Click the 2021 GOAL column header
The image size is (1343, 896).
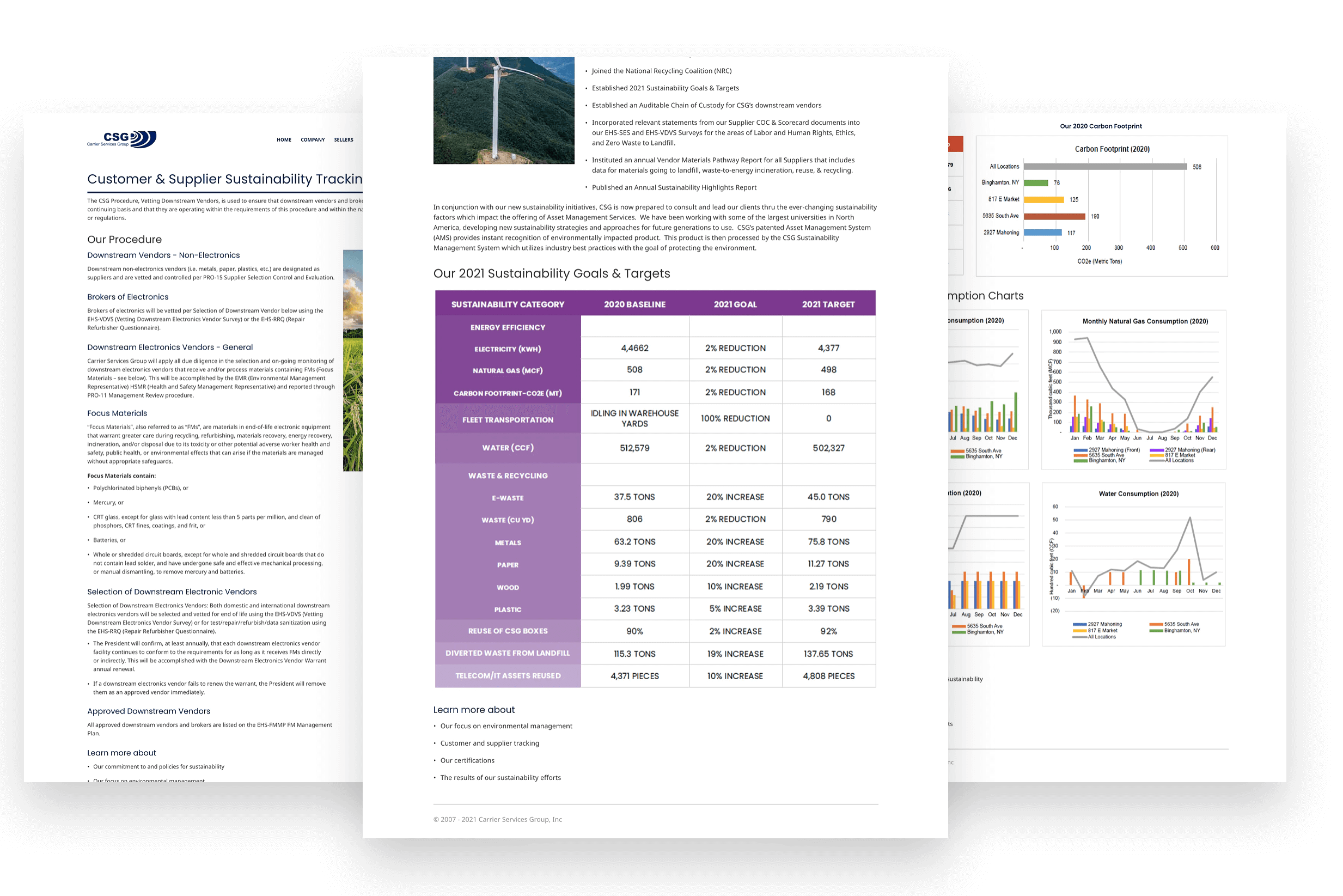[x=735, y=304]
